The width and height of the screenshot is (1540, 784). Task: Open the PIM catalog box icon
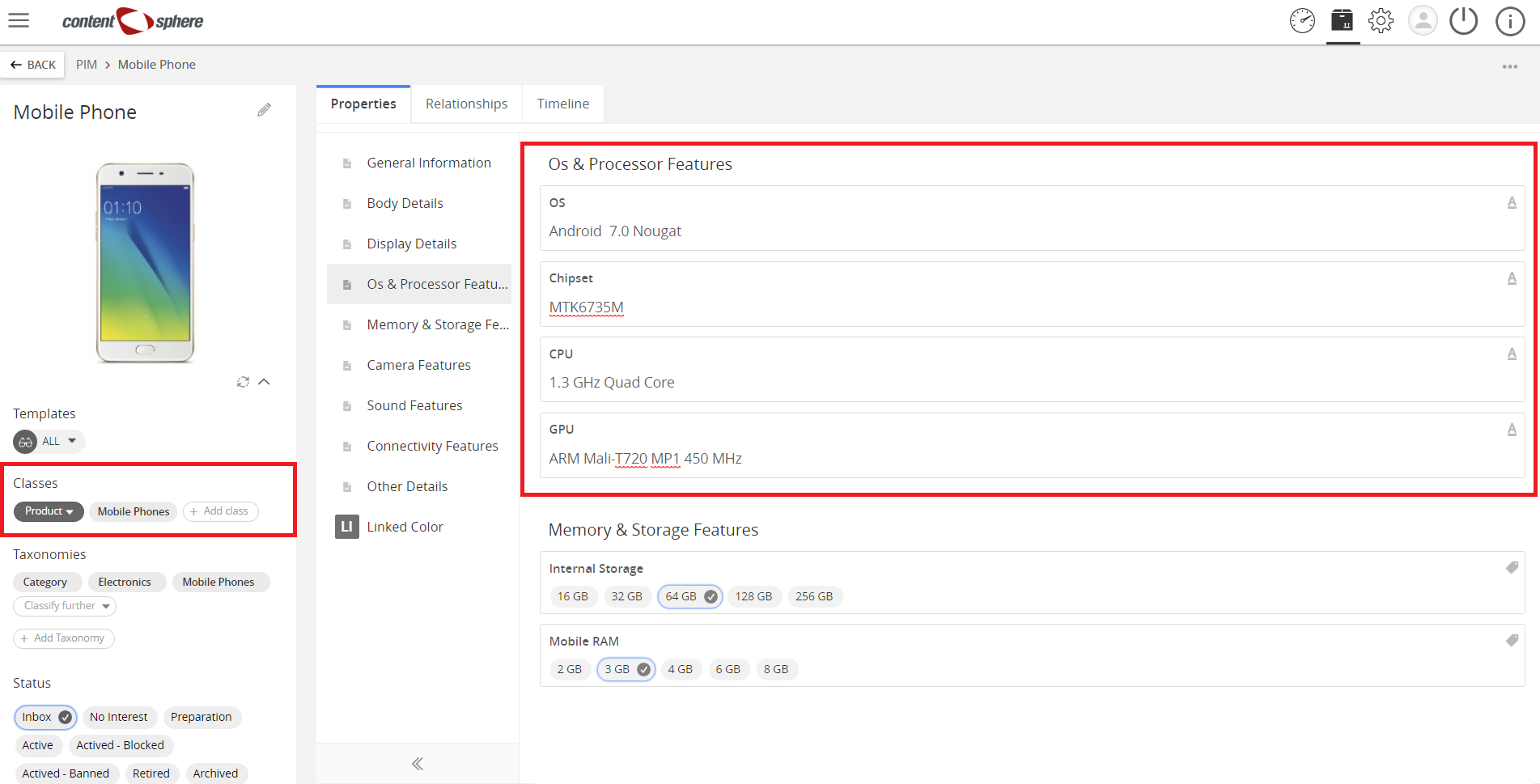tap(1343, 20)
